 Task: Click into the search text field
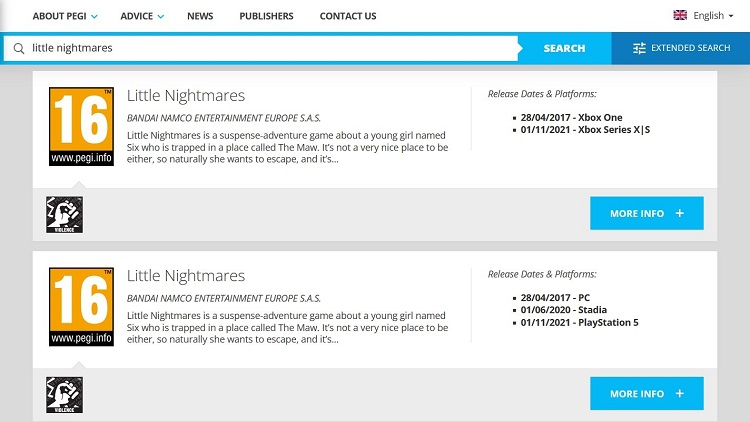tap(270, 48)
